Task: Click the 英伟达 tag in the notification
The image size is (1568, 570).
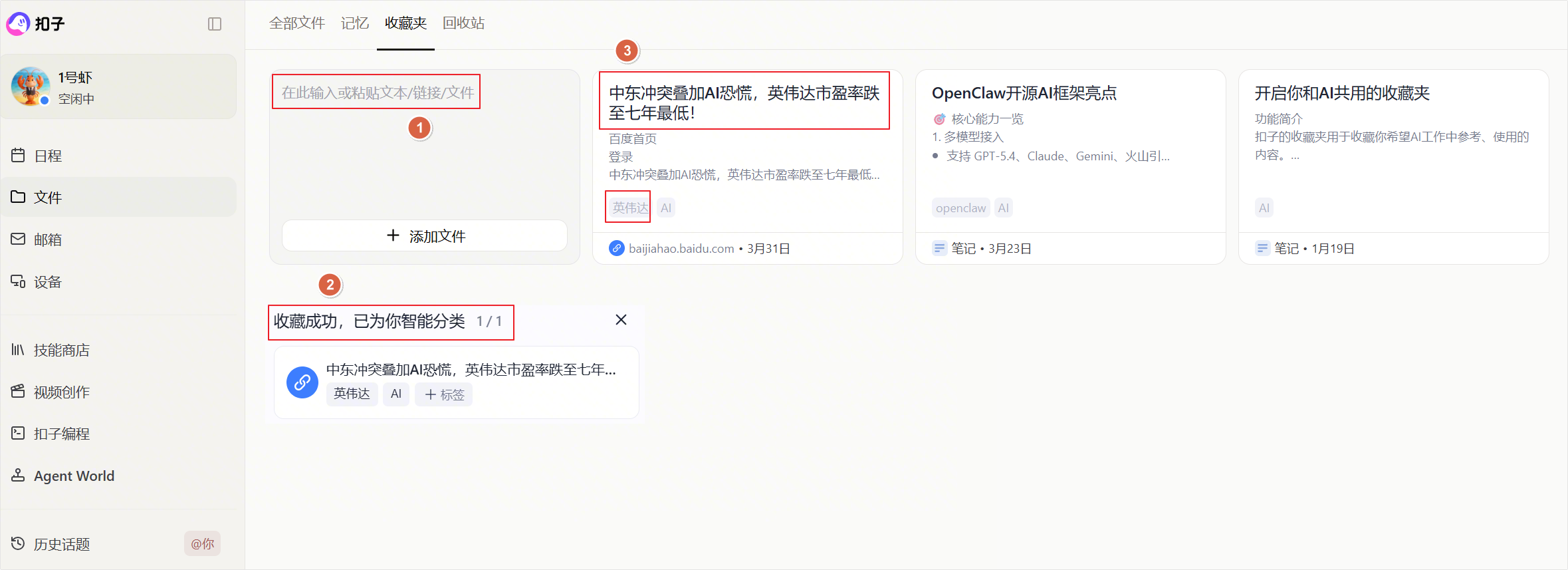Action: [352, 394]
